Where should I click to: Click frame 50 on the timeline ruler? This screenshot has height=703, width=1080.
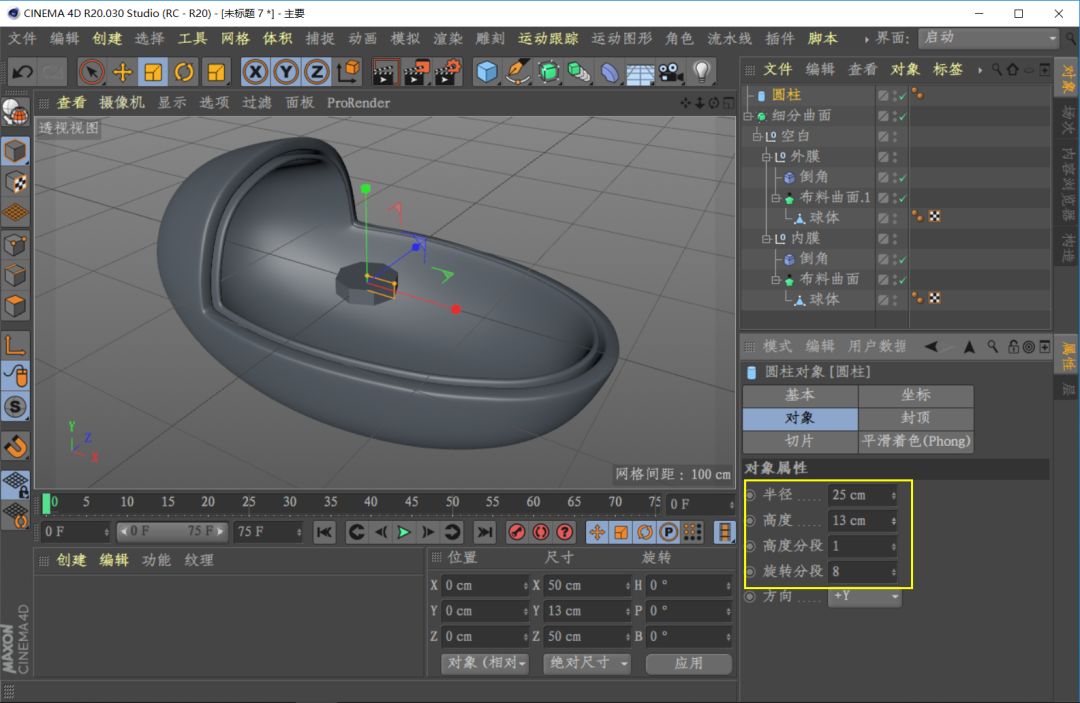click(452, 502)
